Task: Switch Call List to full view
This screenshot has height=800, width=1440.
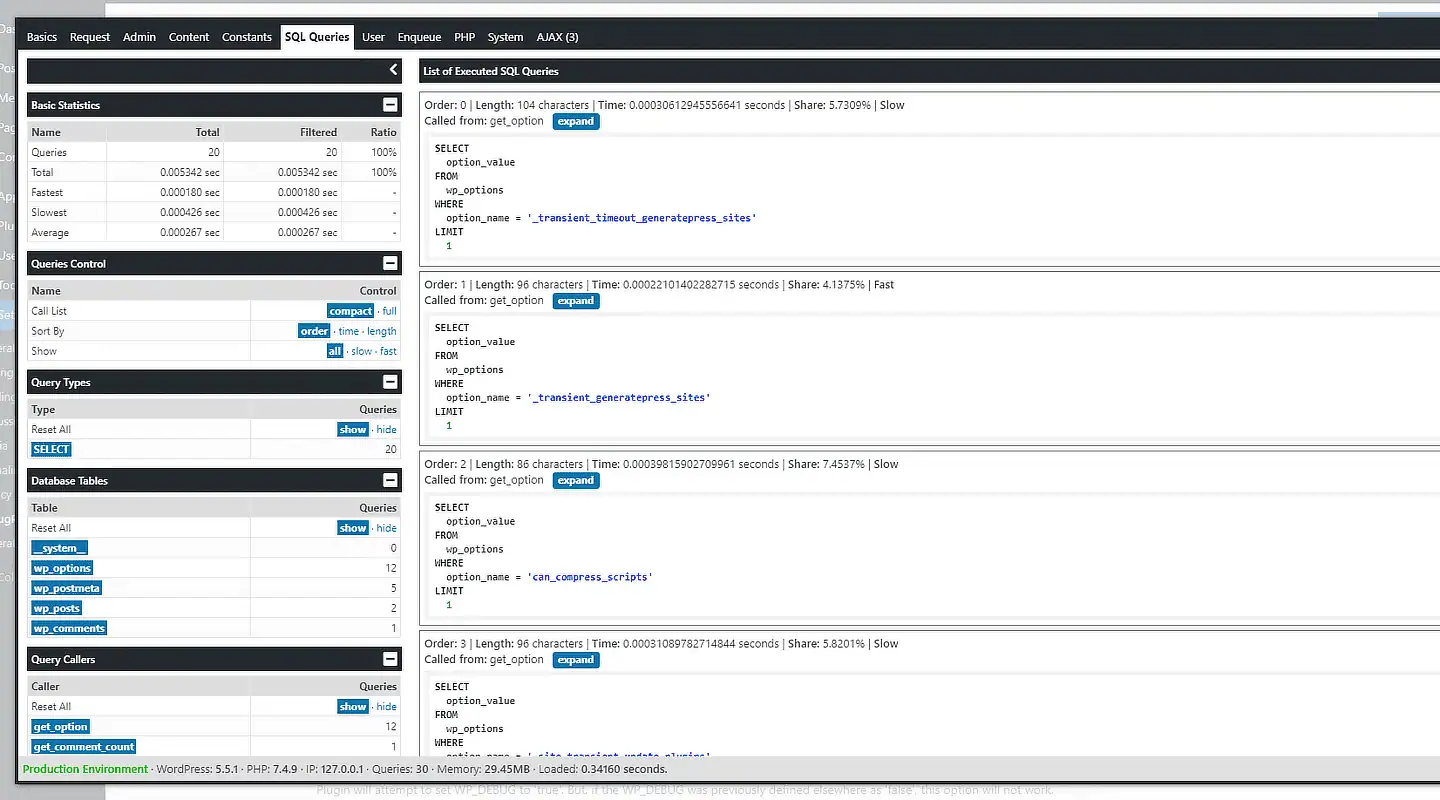Action: point(388,311)
